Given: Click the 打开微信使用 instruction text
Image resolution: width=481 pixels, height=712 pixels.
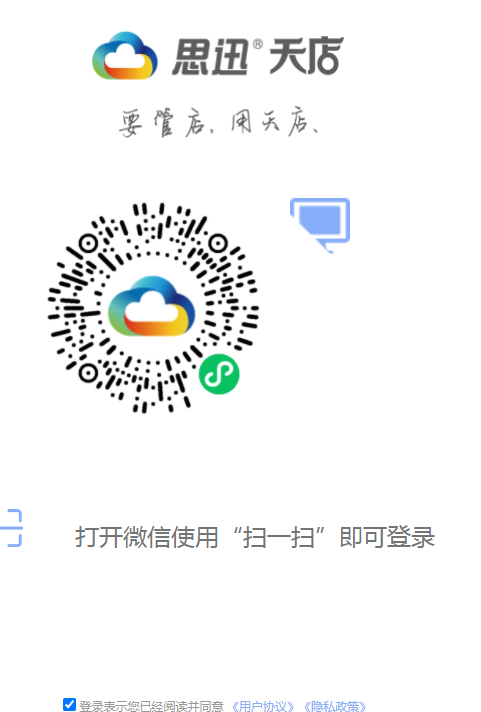Looking at the screenshot, I should click(147, 537).
